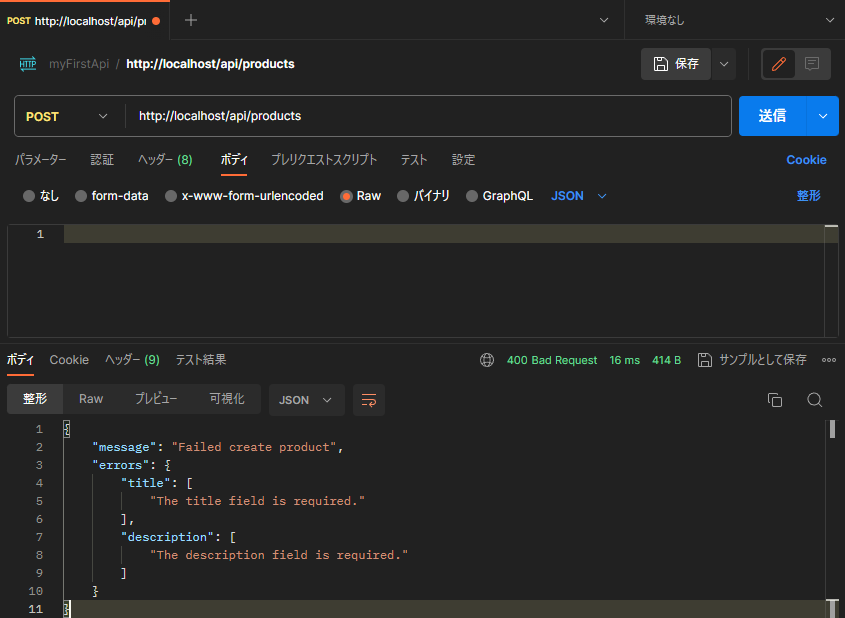Switch response view to Raw

point(91,399)
